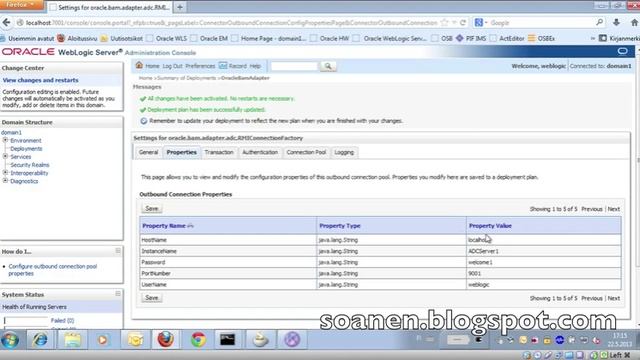640x360 pixels.
Task: Collapse the How do I panel
Action: (118, 251)
